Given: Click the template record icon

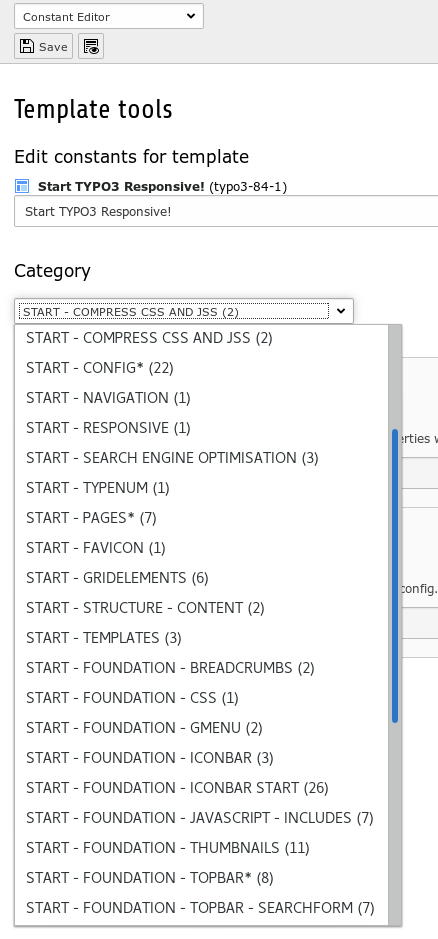Looking at the screenshot, I should coord(22,186).
